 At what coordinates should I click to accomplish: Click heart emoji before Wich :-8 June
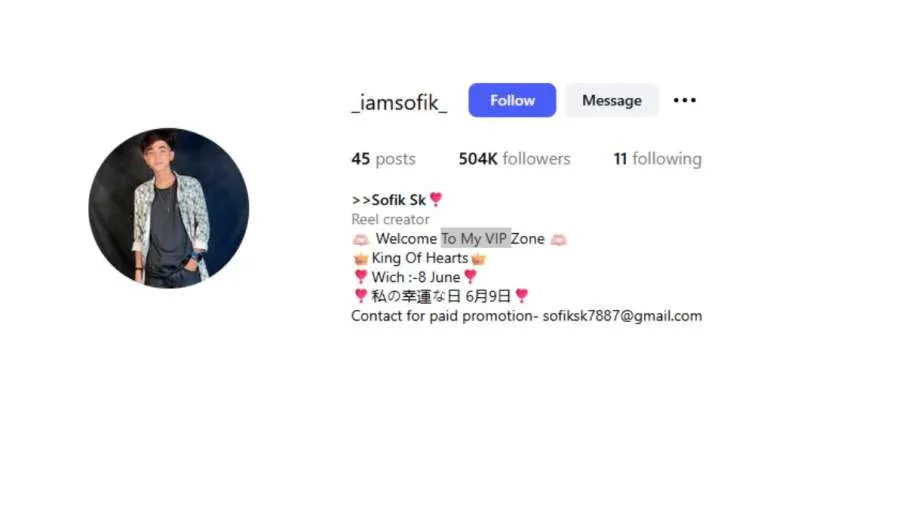361,276
